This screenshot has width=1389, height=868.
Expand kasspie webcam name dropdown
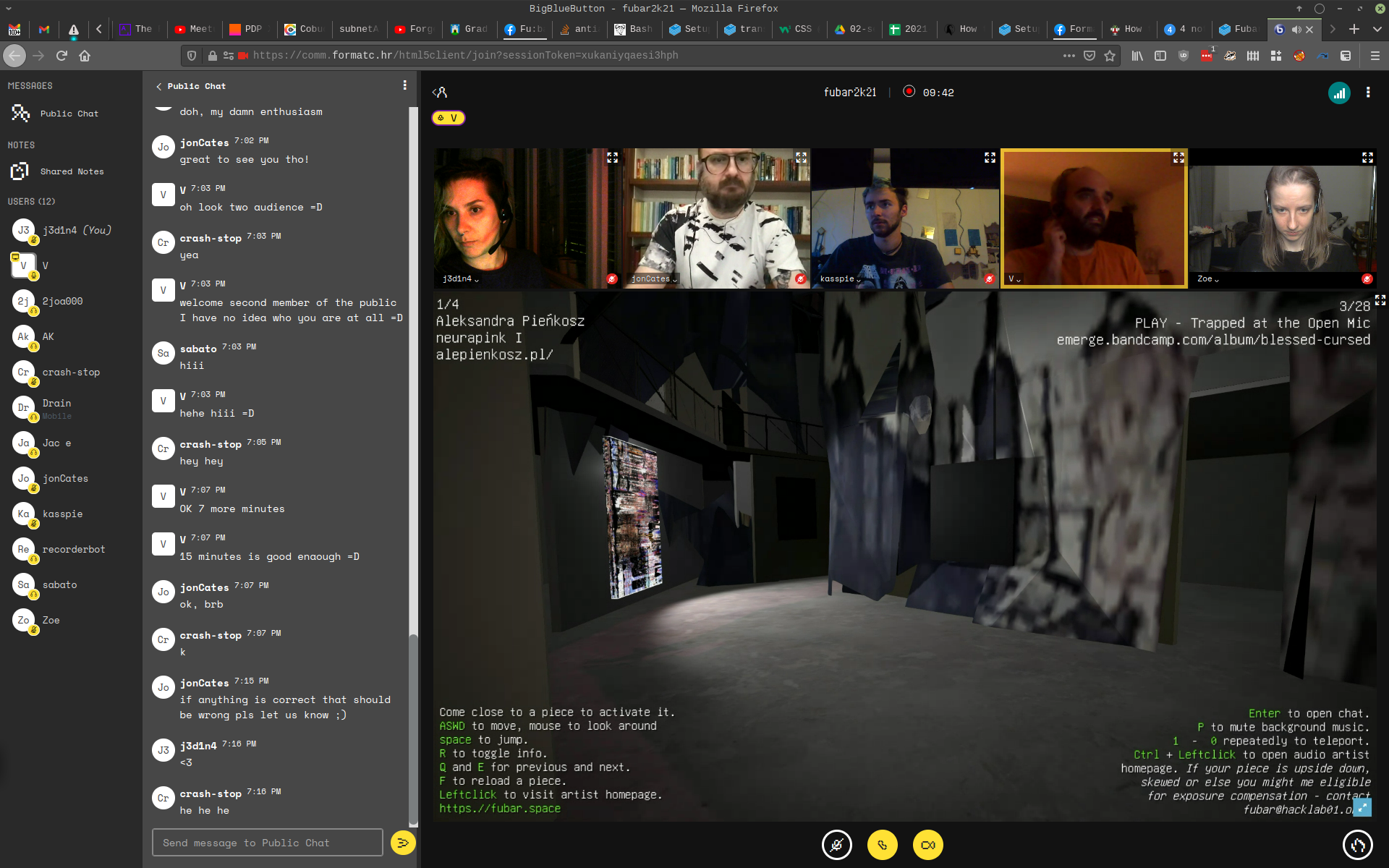(x=841, y=279)
